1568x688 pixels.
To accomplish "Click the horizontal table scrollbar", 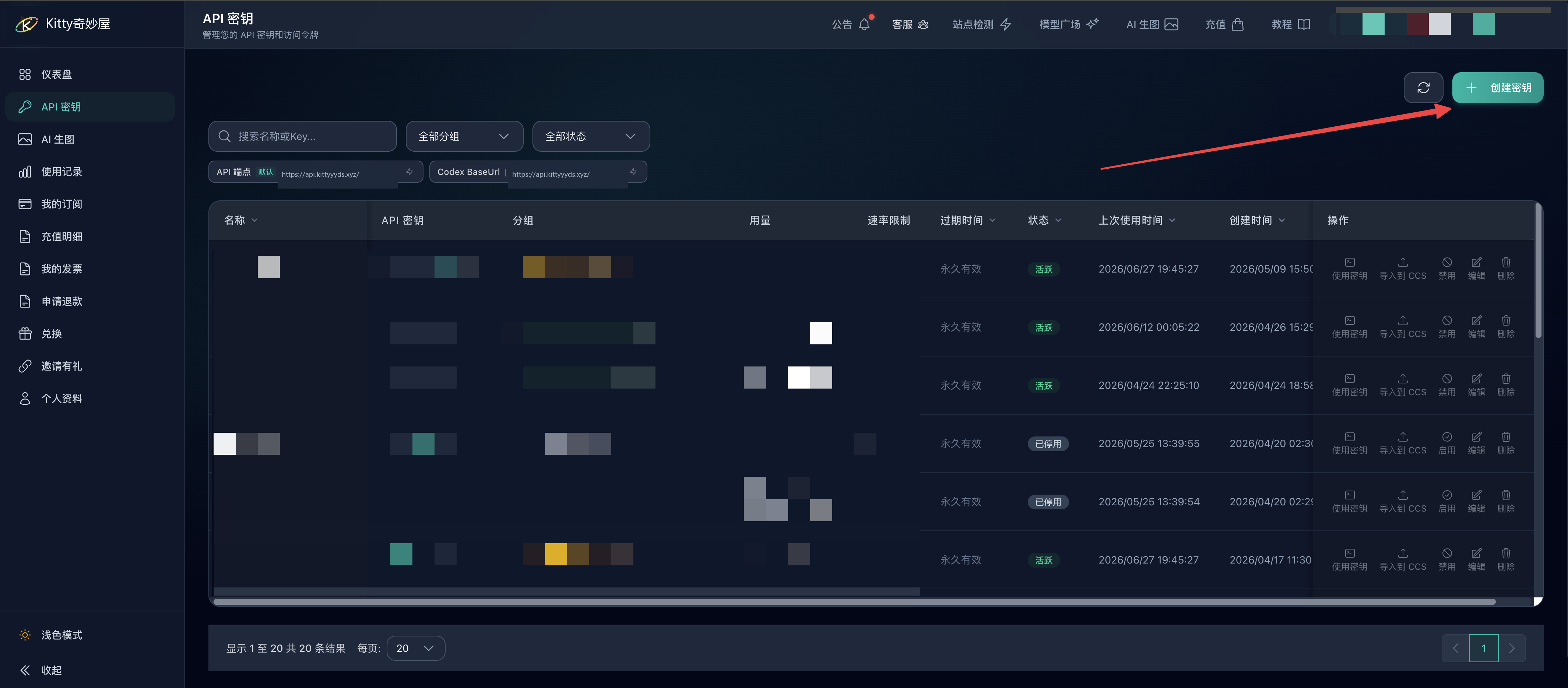I will point(854,601).
